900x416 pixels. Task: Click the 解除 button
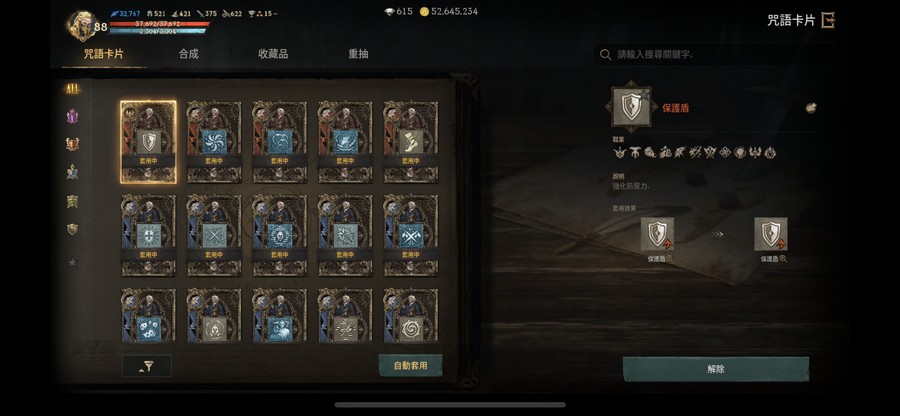pyautogui.click(x=716, y=369)
